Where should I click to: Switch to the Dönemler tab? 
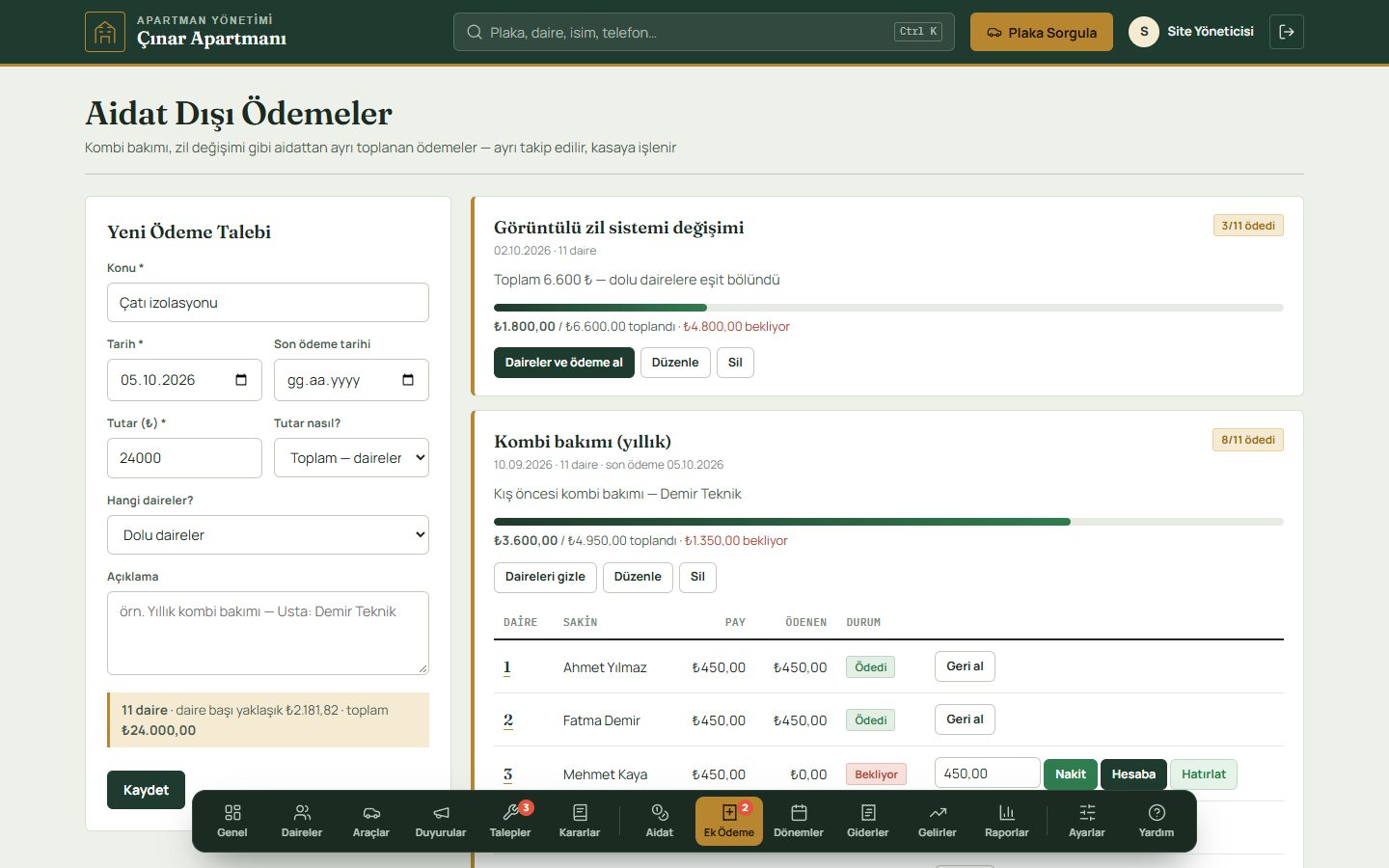pyautogui.click(x=799, y=821)
